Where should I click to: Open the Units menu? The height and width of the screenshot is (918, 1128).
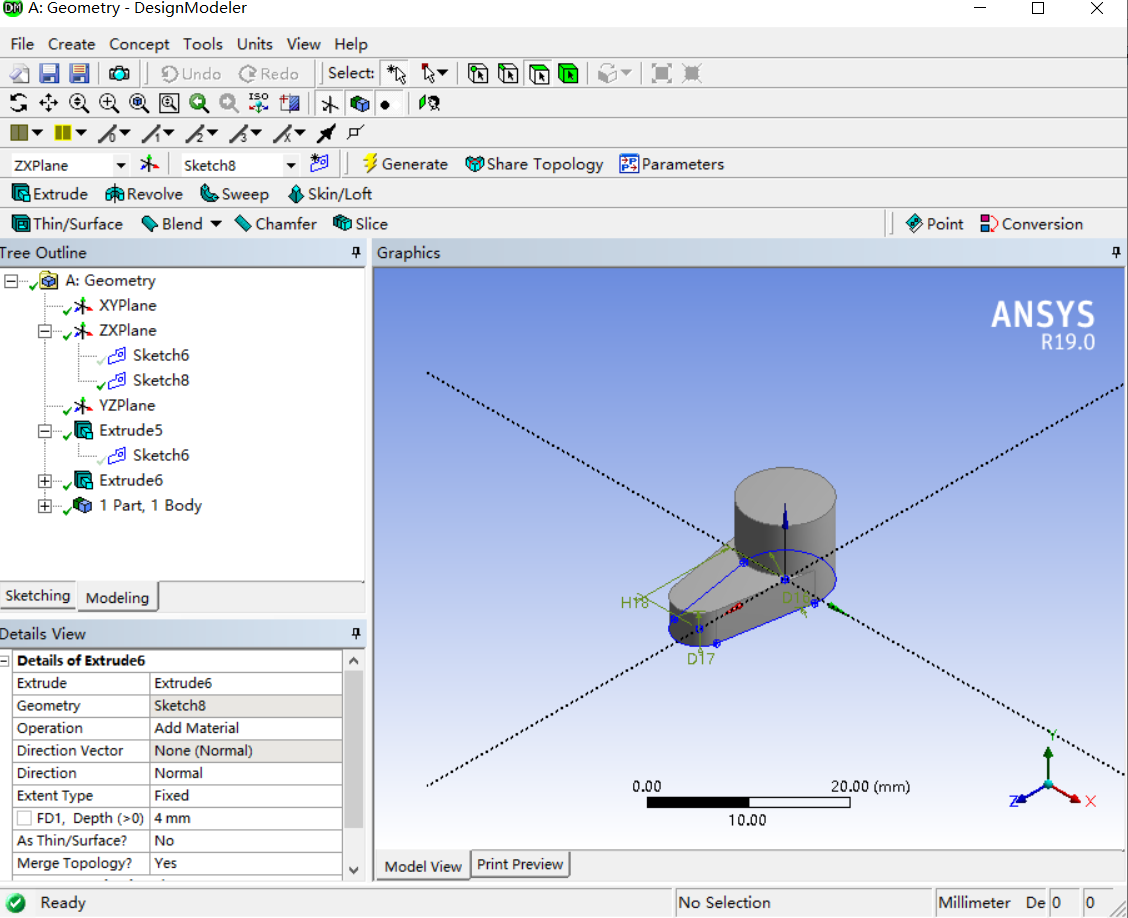tap(255, 45)
